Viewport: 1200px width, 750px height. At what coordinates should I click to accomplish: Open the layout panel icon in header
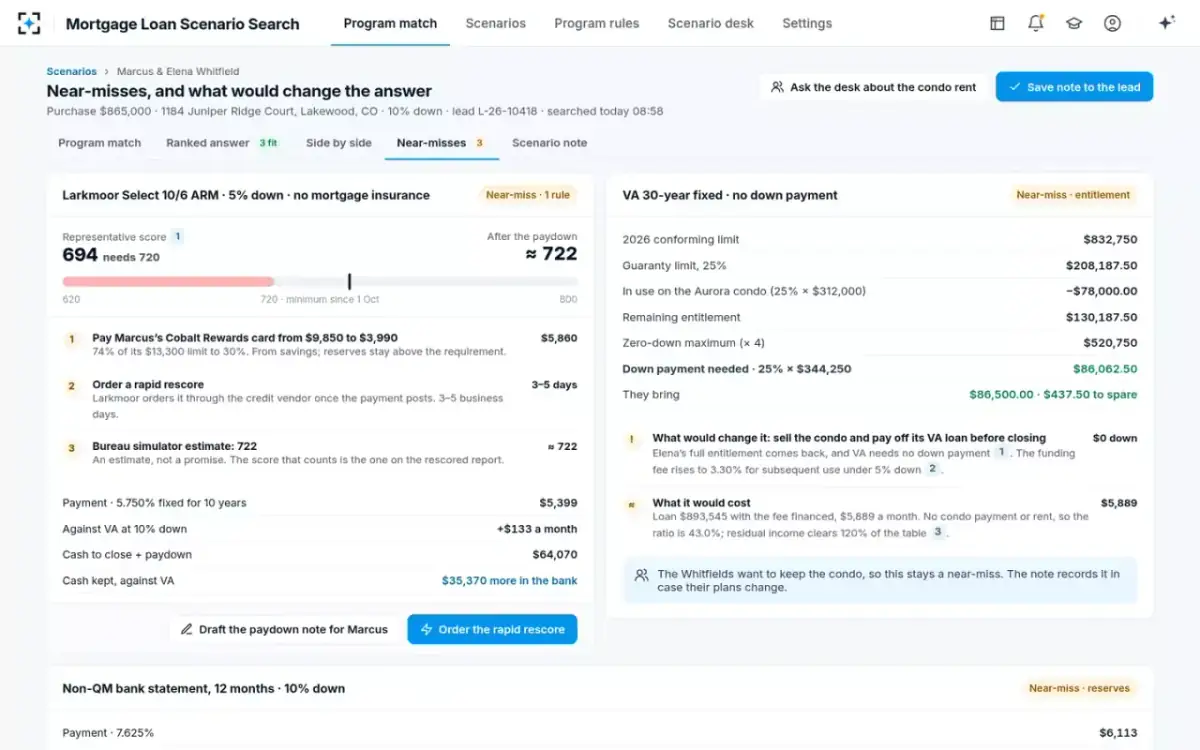[x=997, y=23]
